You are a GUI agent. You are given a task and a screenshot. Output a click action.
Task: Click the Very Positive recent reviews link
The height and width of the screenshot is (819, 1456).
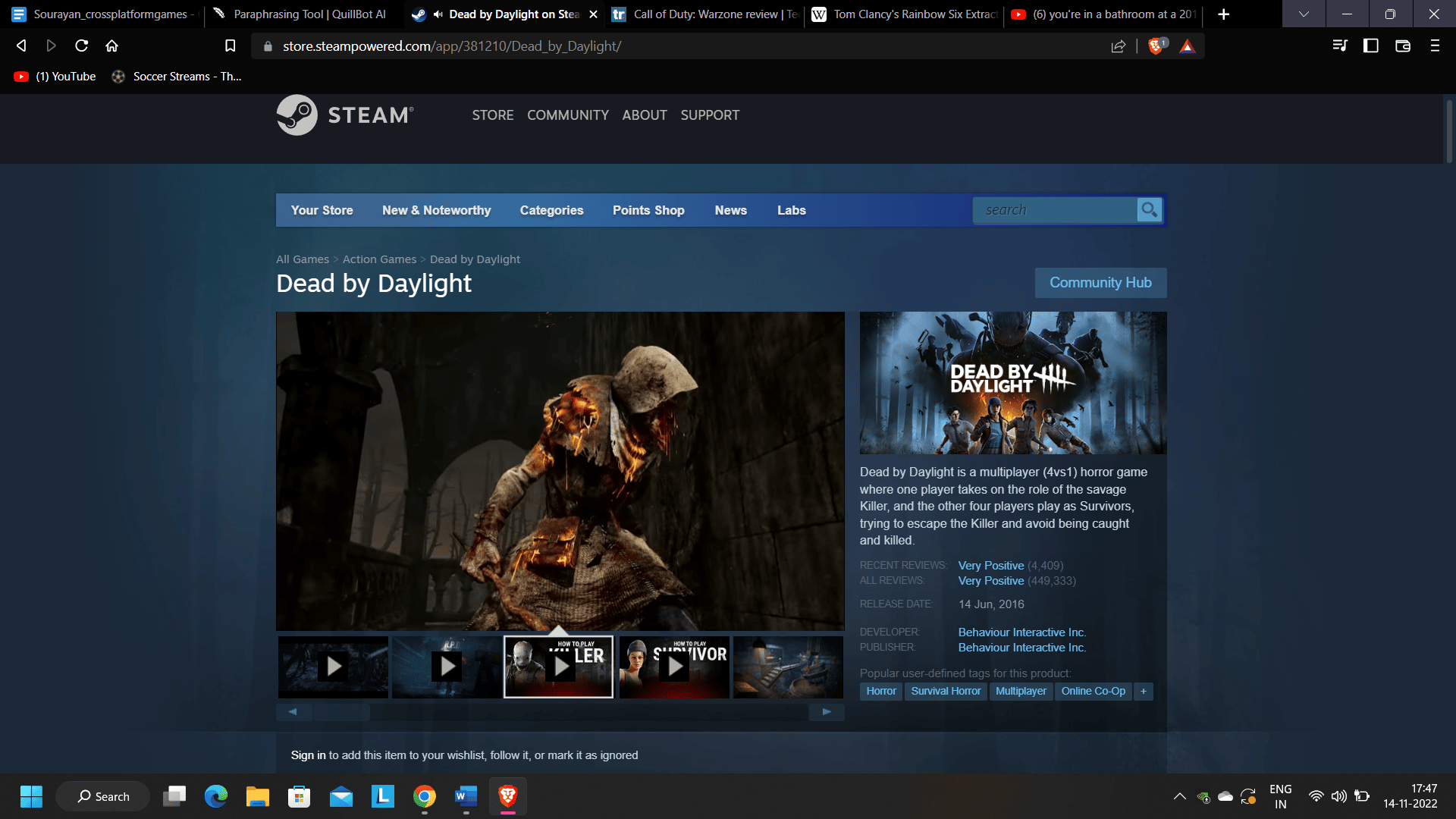click(990, 565)
